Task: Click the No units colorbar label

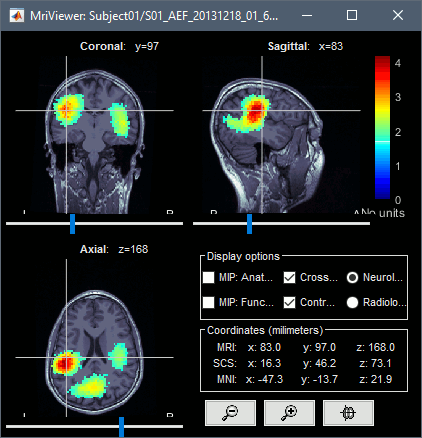Action: click(383, 213)
